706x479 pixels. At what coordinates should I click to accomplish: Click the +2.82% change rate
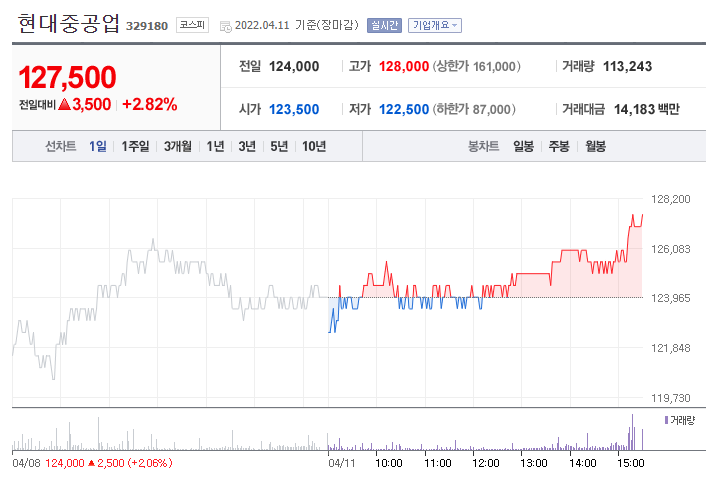pyautogui.click(x=149, y=104)
